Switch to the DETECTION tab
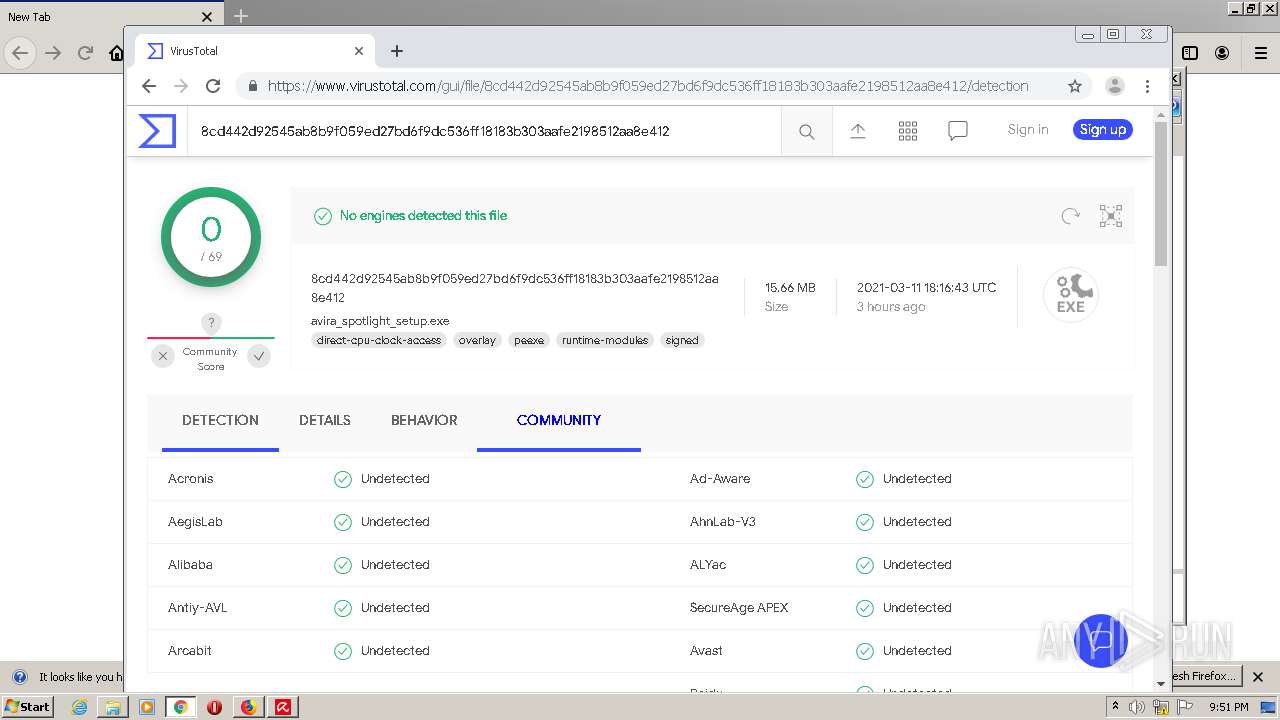 [x=220, y=420]
